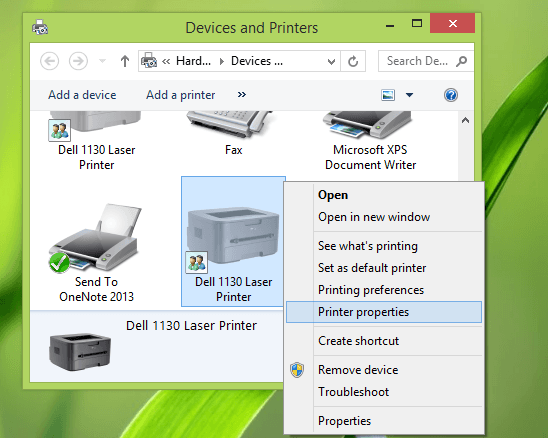The height and width of the screenshot is (438, 548).
Task: Expand the recent locations dropdown arrow
Action: (102, 61)
